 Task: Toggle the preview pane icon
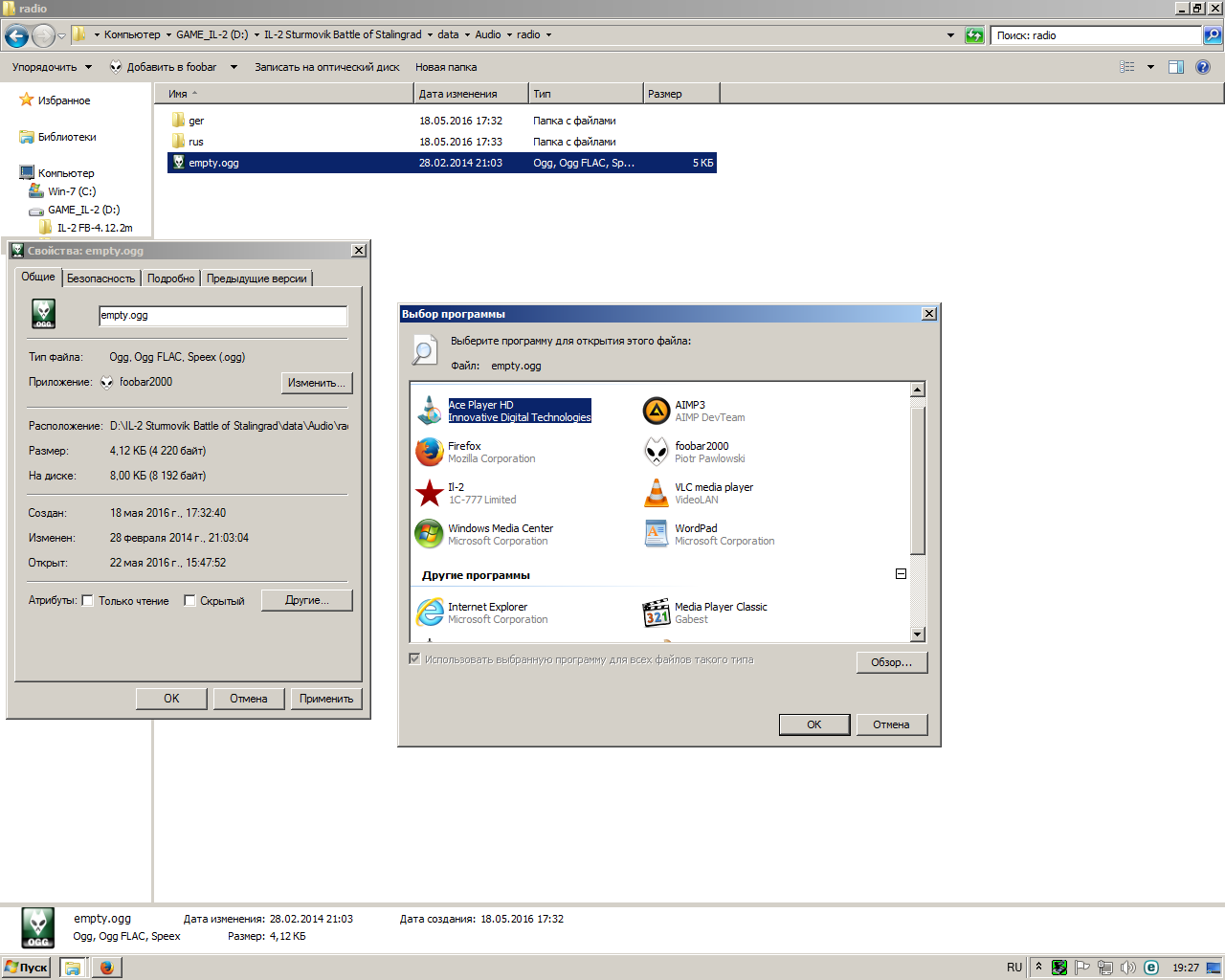[1176, 67]
